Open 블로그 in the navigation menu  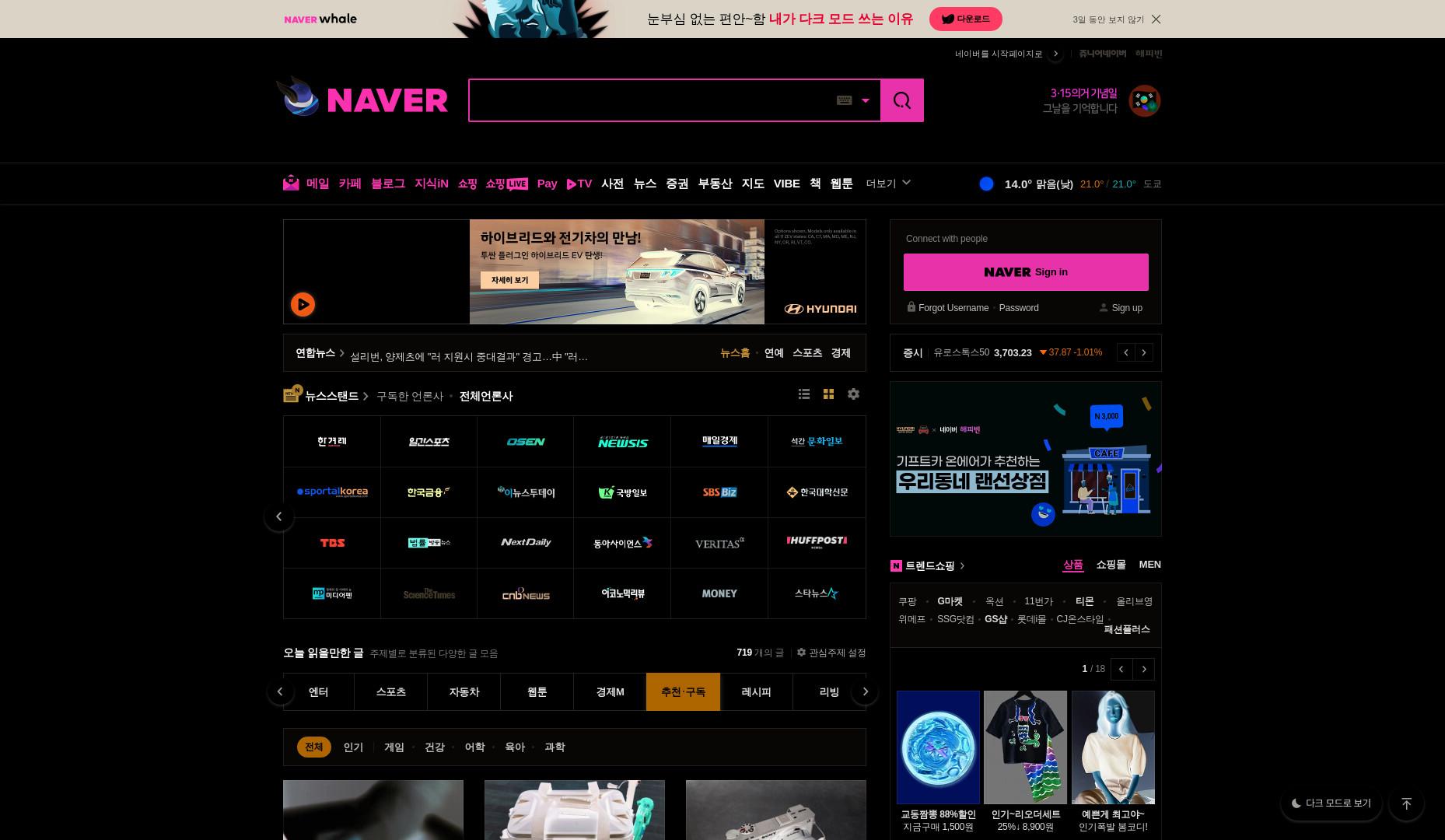[x=388, y=184]
